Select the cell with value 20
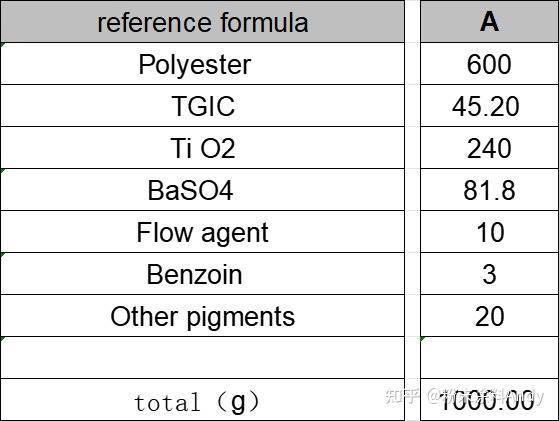This screenshot has height=421, width=559. (x=489, y=316)
